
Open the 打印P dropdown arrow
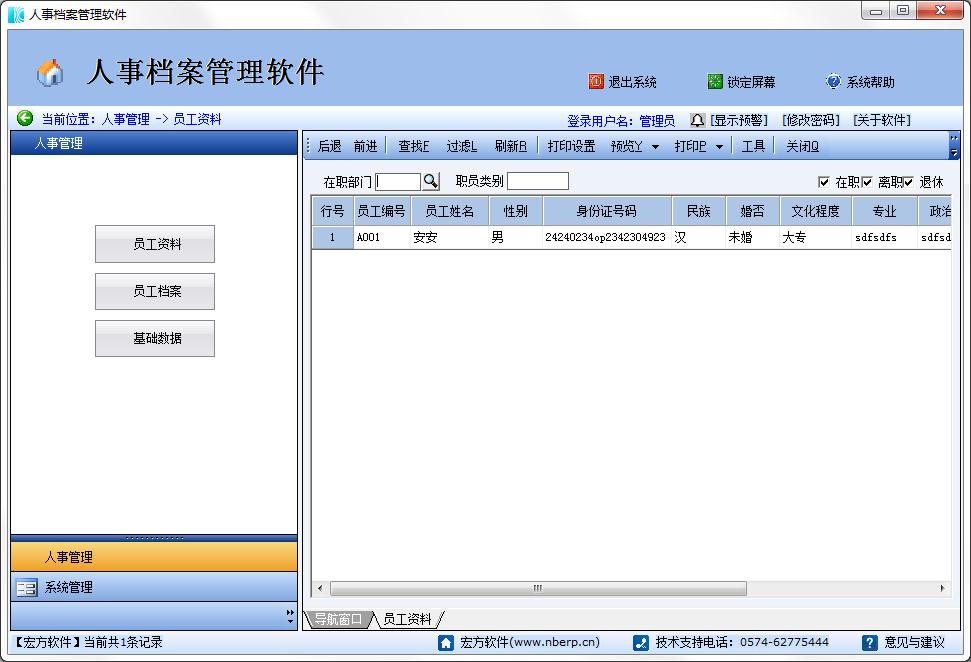point(720,146)
